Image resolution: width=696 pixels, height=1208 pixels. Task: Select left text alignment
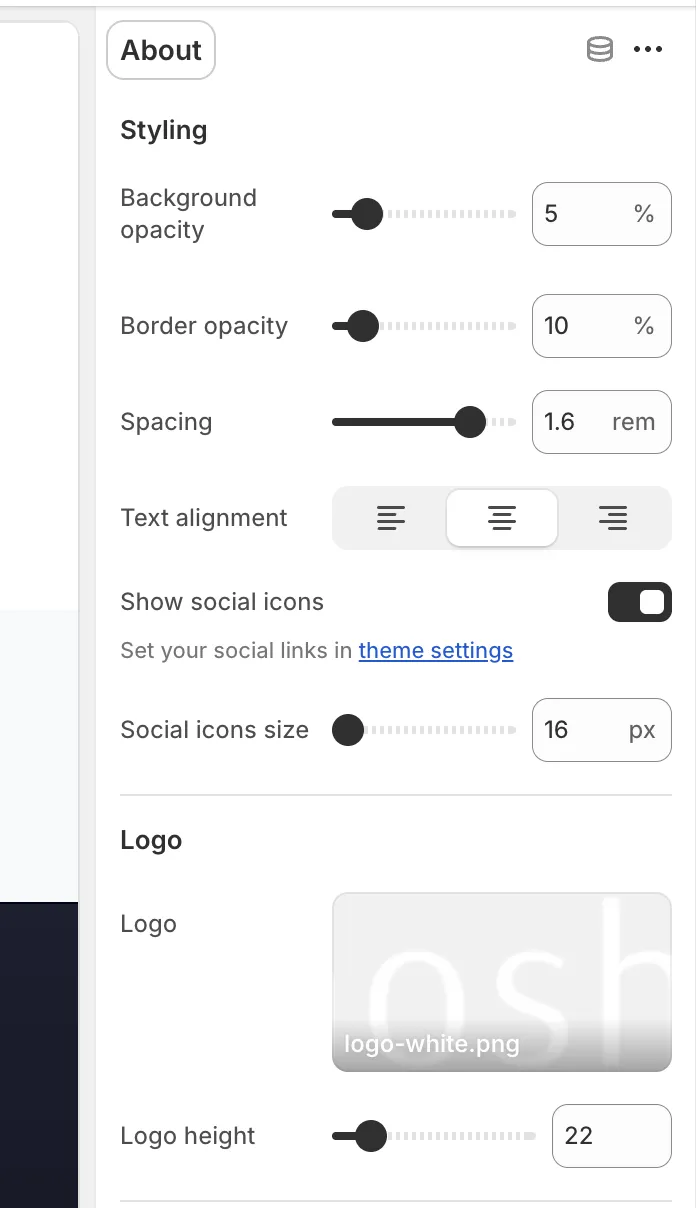pyautogui.click(x=391, y=518)
